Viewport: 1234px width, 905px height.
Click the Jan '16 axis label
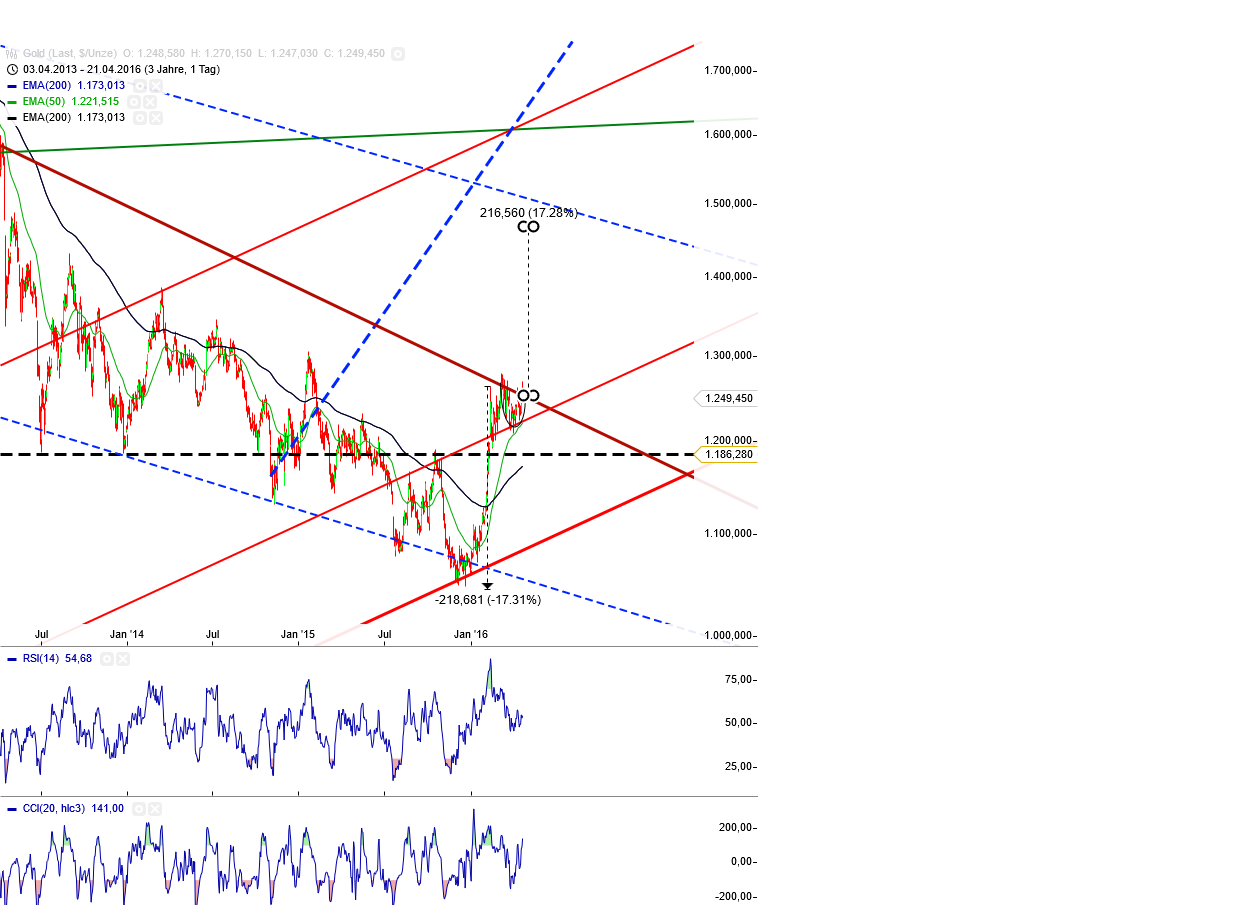point(470,634)
